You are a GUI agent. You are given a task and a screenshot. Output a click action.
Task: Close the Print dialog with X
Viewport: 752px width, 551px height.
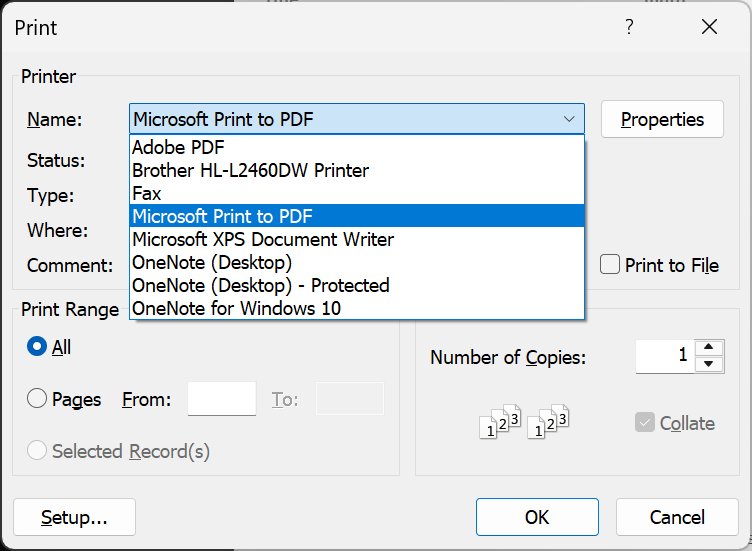(709, 27)
